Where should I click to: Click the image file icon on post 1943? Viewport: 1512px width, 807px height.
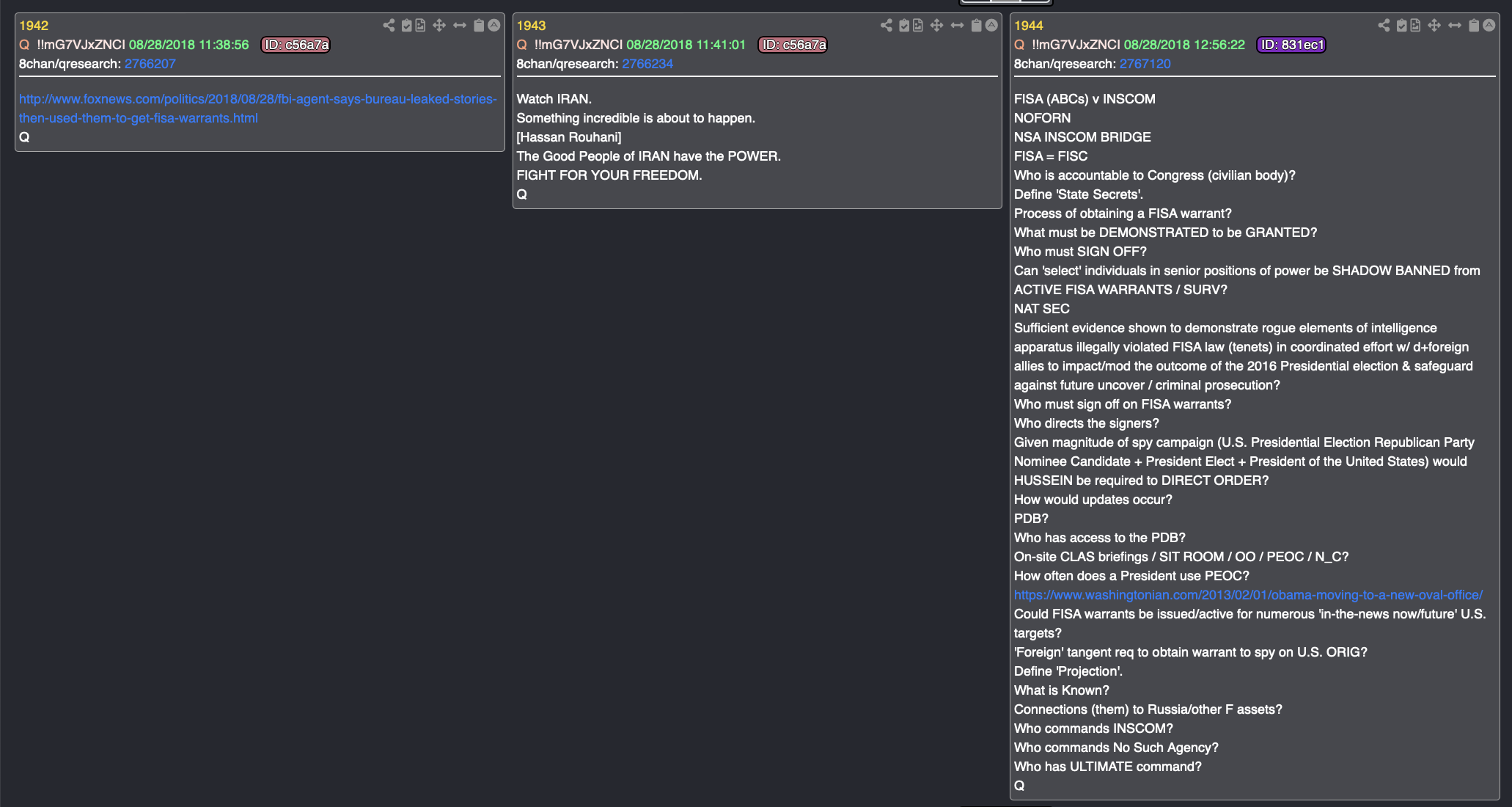point(918,26)
